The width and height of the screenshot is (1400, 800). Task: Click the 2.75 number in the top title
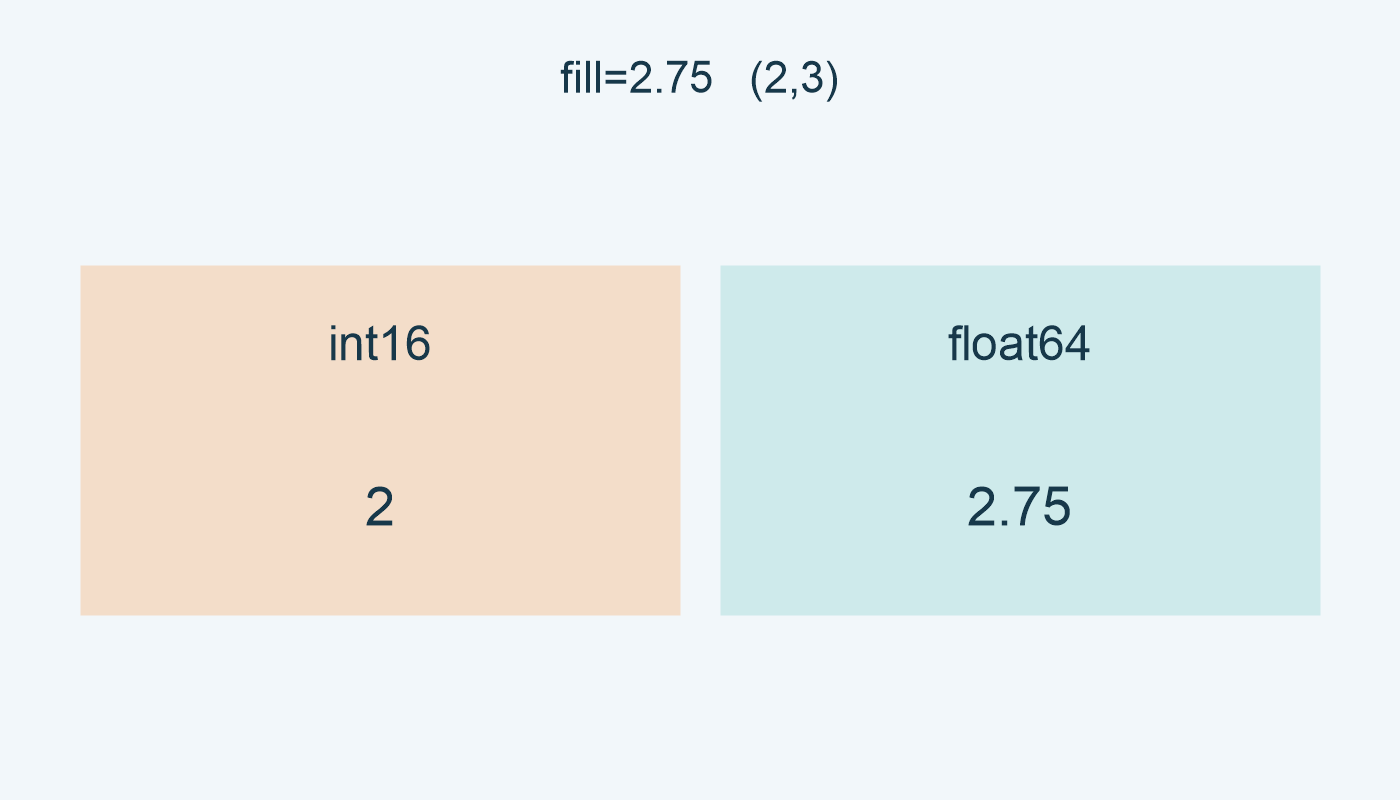pyautogui.click(x=670, y=79)
